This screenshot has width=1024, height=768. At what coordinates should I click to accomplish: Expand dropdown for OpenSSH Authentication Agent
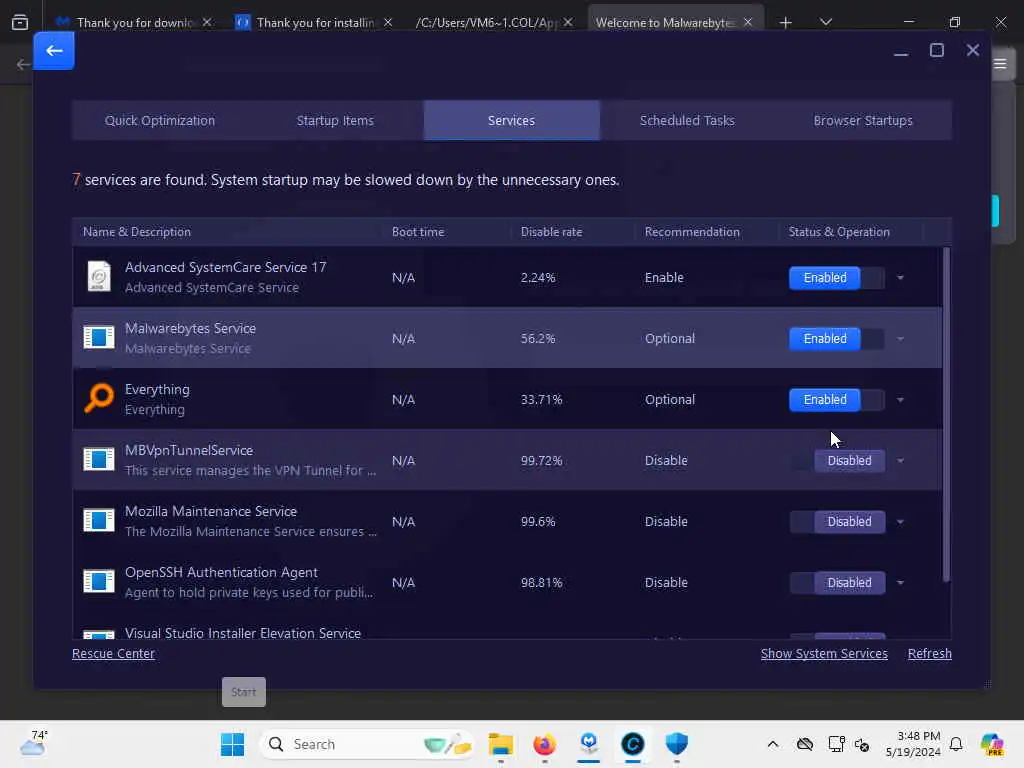pyautogui.click(x=901, y=583)
